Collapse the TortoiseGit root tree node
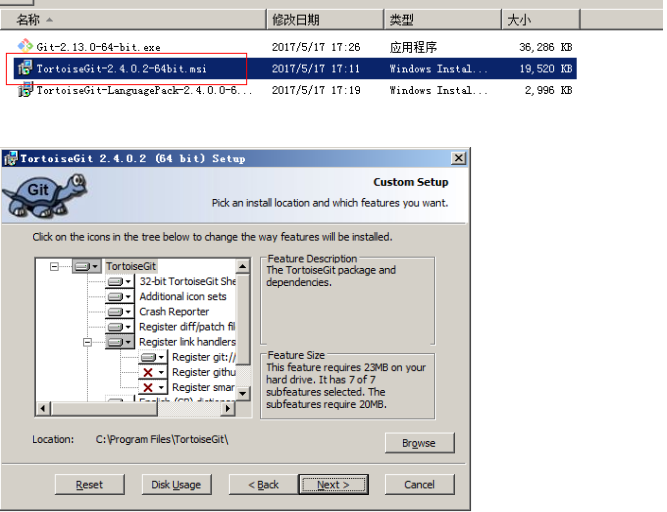Screen dimensions: 667x512 pyautogui.click(x=54, y=267)
